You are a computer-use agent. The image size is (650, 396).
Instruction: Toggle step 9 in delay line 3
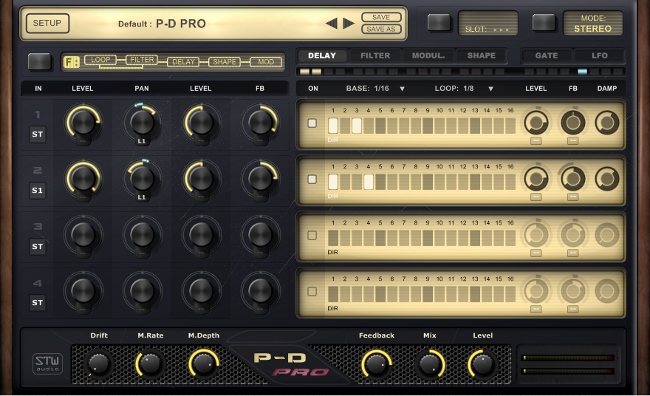pos(428,238)
